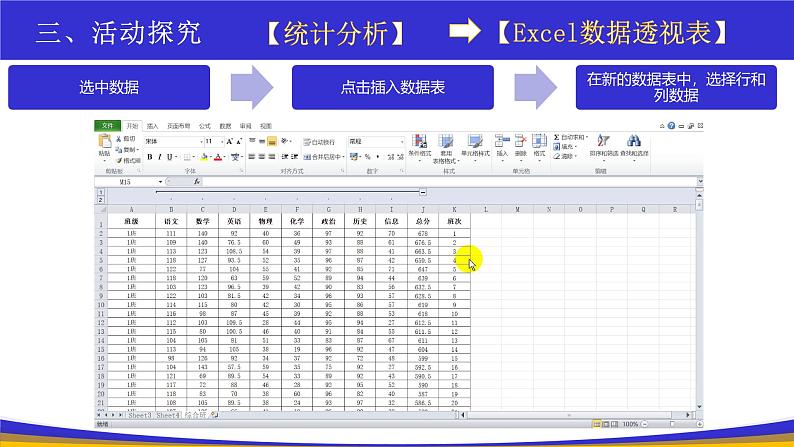The width and height of the screenshot is (794, 447).
Task: Click the decrease font size icon
Action: (239, 141)
